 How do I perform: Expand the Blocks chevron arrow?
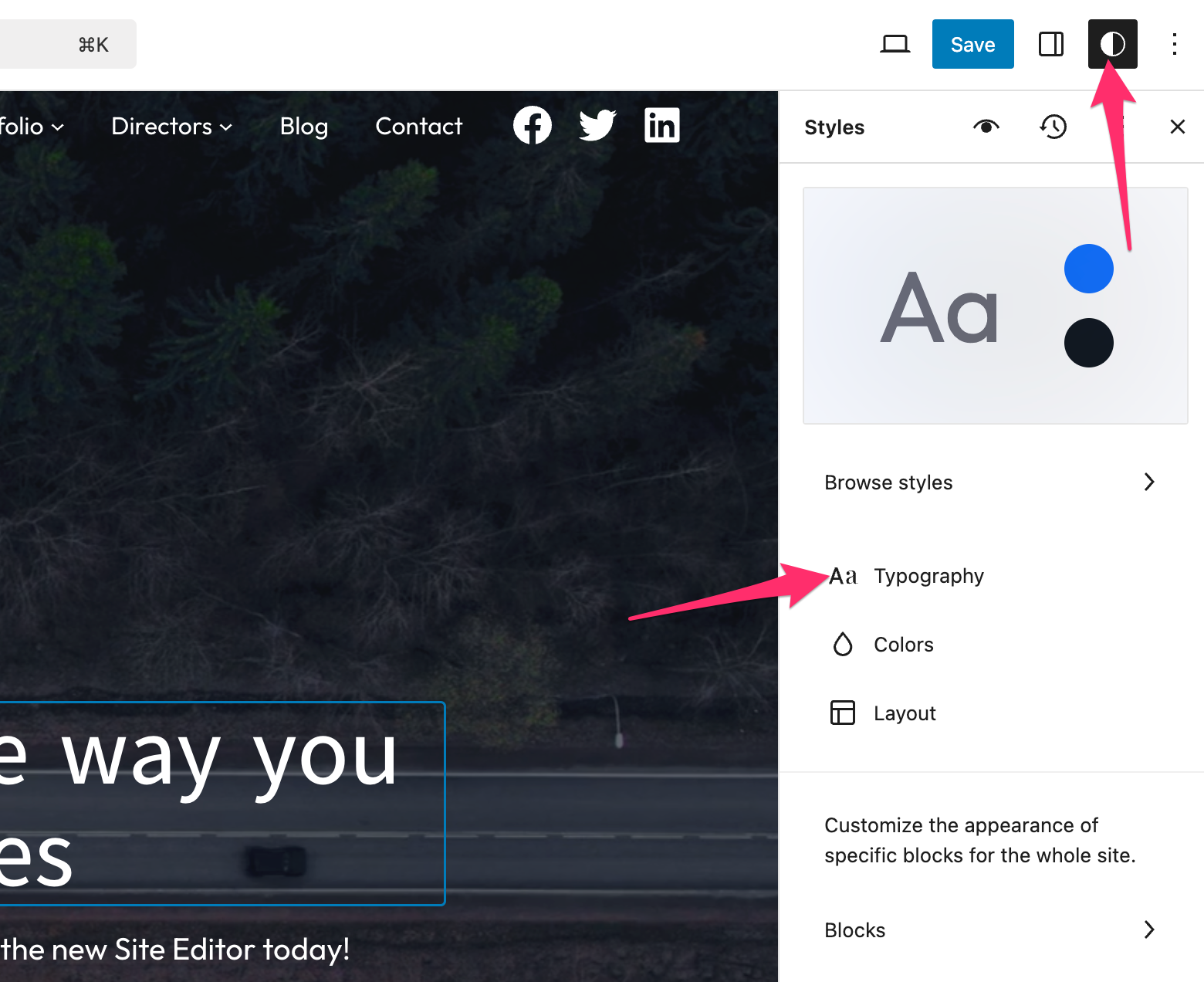[1149, 930]
